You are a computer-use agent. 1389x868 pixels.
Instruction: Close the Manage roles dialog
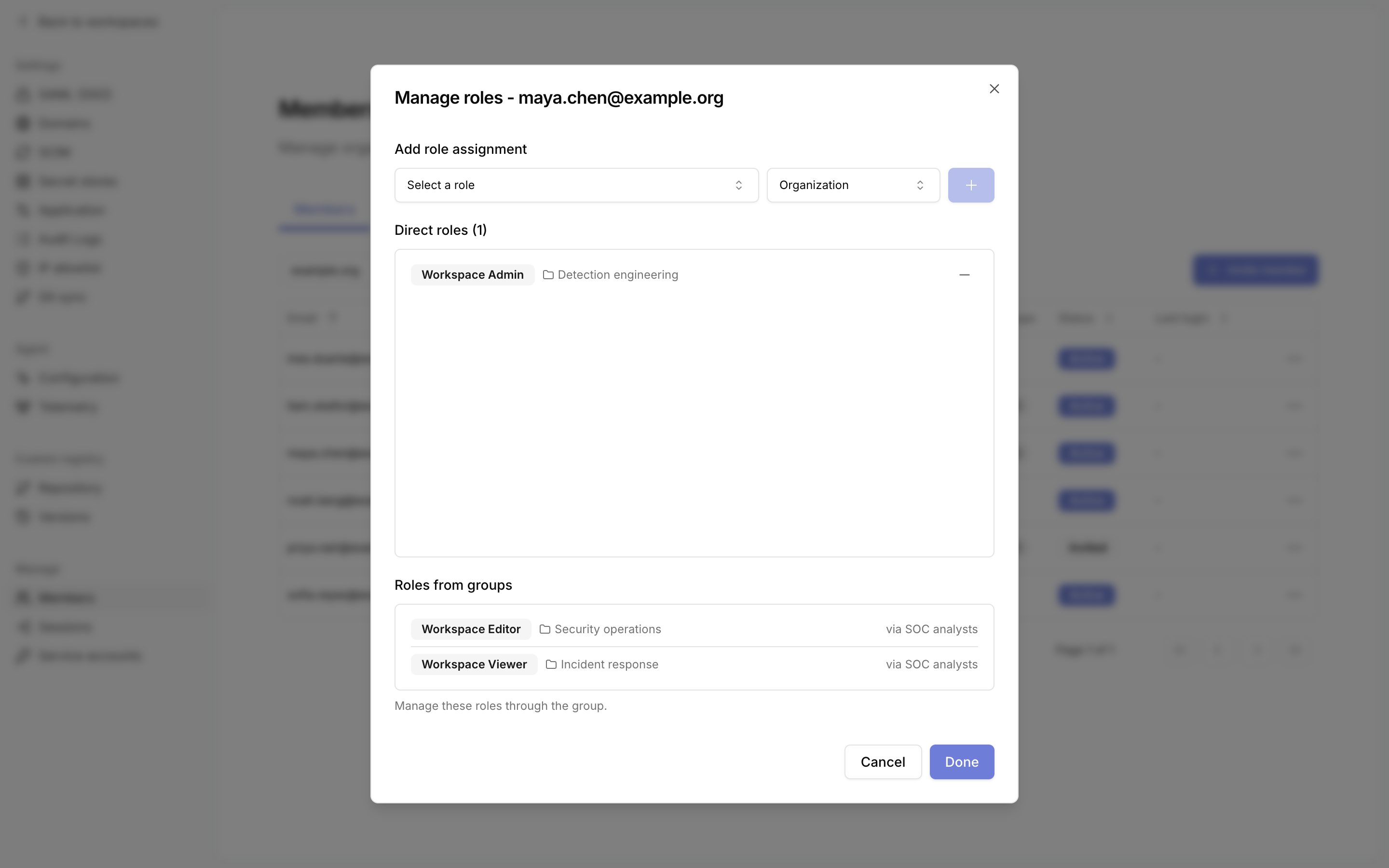coord(994,89)
